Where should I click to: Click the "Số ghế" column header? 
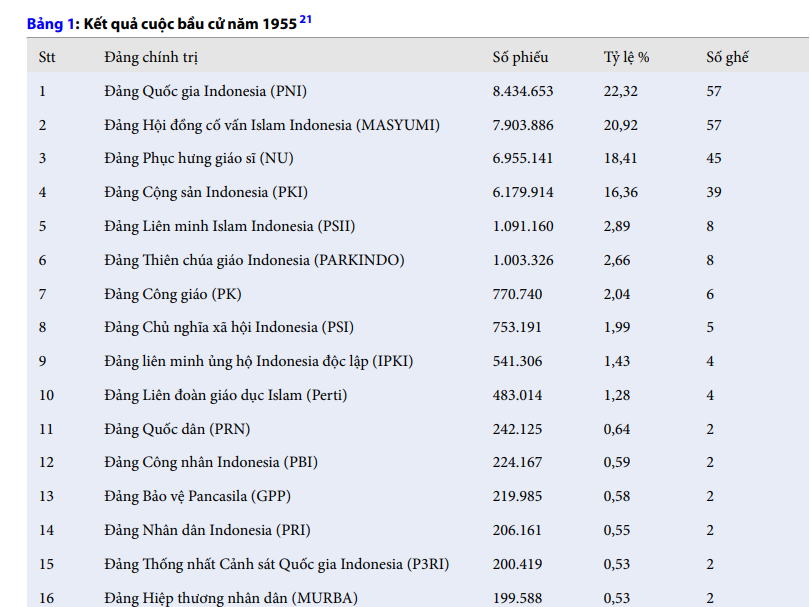click(727, 57)
